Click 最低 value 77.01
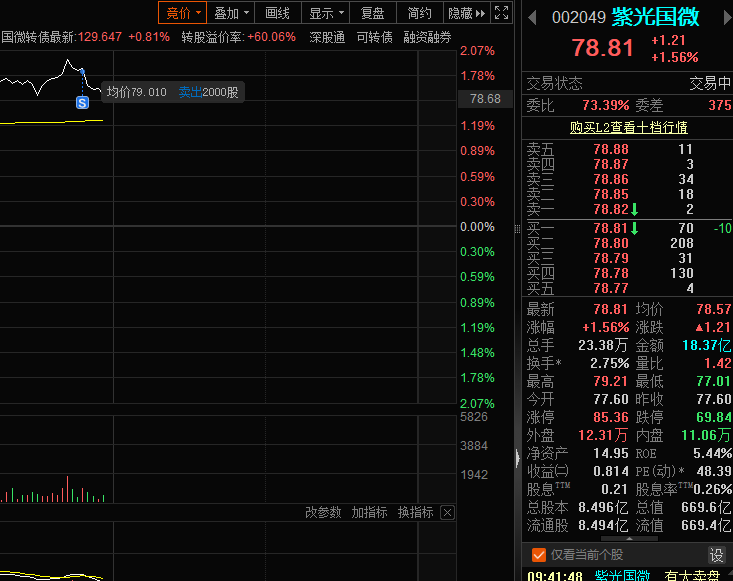Image resolution: width=733 pixels, height=581 pixels. coord(713,381)
